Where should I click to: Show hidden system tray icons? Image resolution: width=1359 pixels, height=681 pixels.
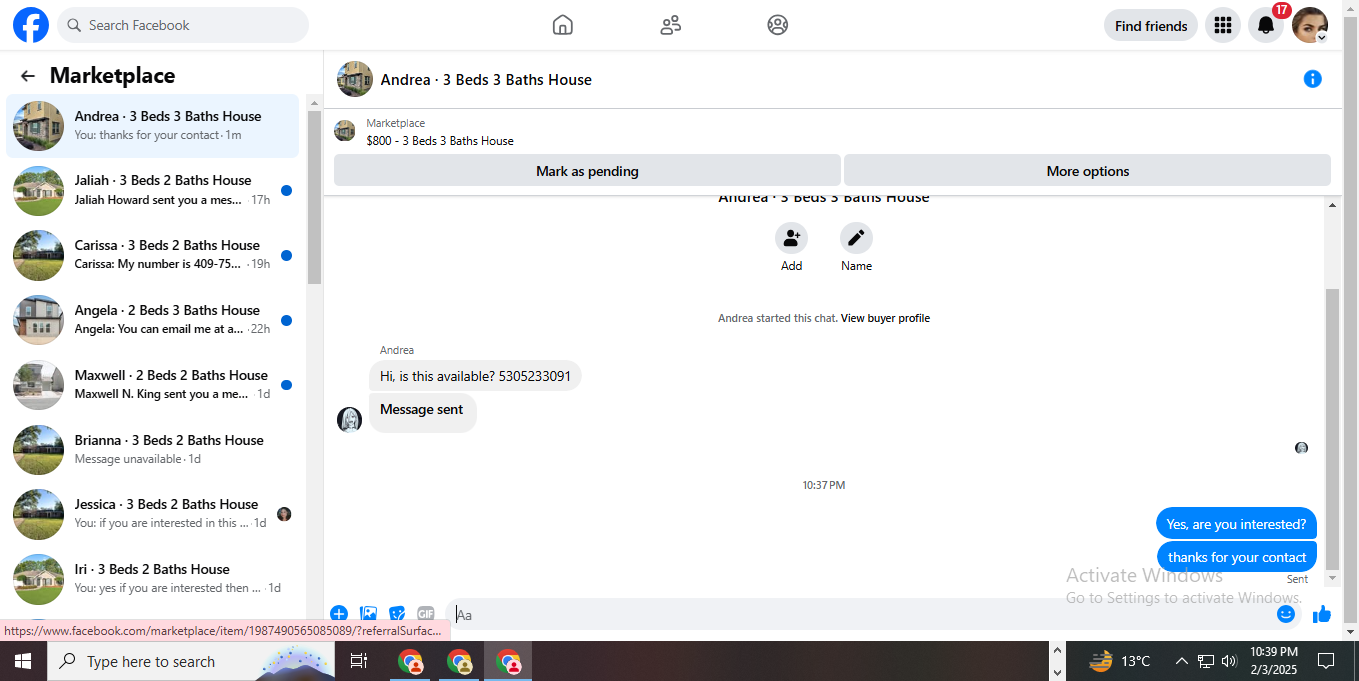(x=1181, y=661)
